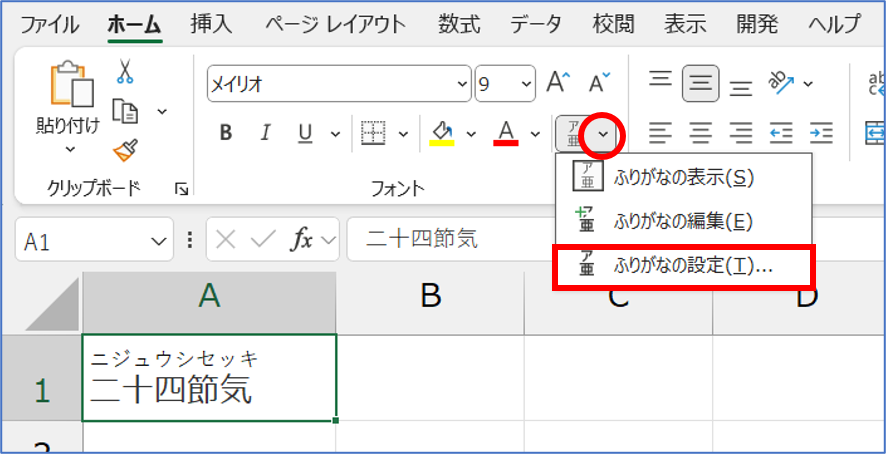Apply red font color A

(506, 133)
